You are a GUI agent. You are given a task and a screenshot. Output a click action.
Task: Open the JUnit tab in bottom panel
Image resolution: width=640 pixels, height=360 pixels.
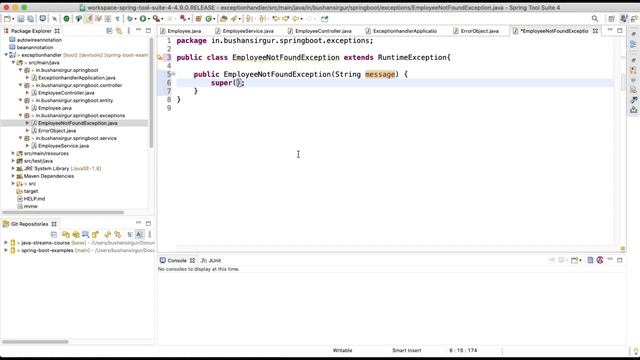(x=211, y=260)
